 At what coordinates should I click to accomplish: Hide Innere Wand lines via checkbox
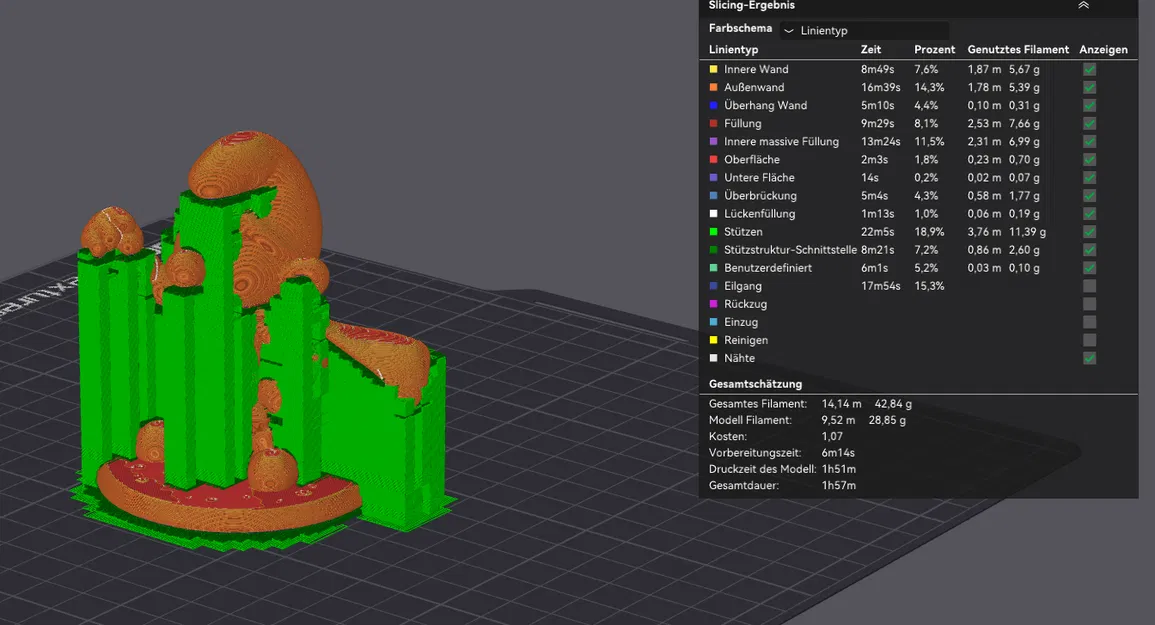tap(1089, 69)
